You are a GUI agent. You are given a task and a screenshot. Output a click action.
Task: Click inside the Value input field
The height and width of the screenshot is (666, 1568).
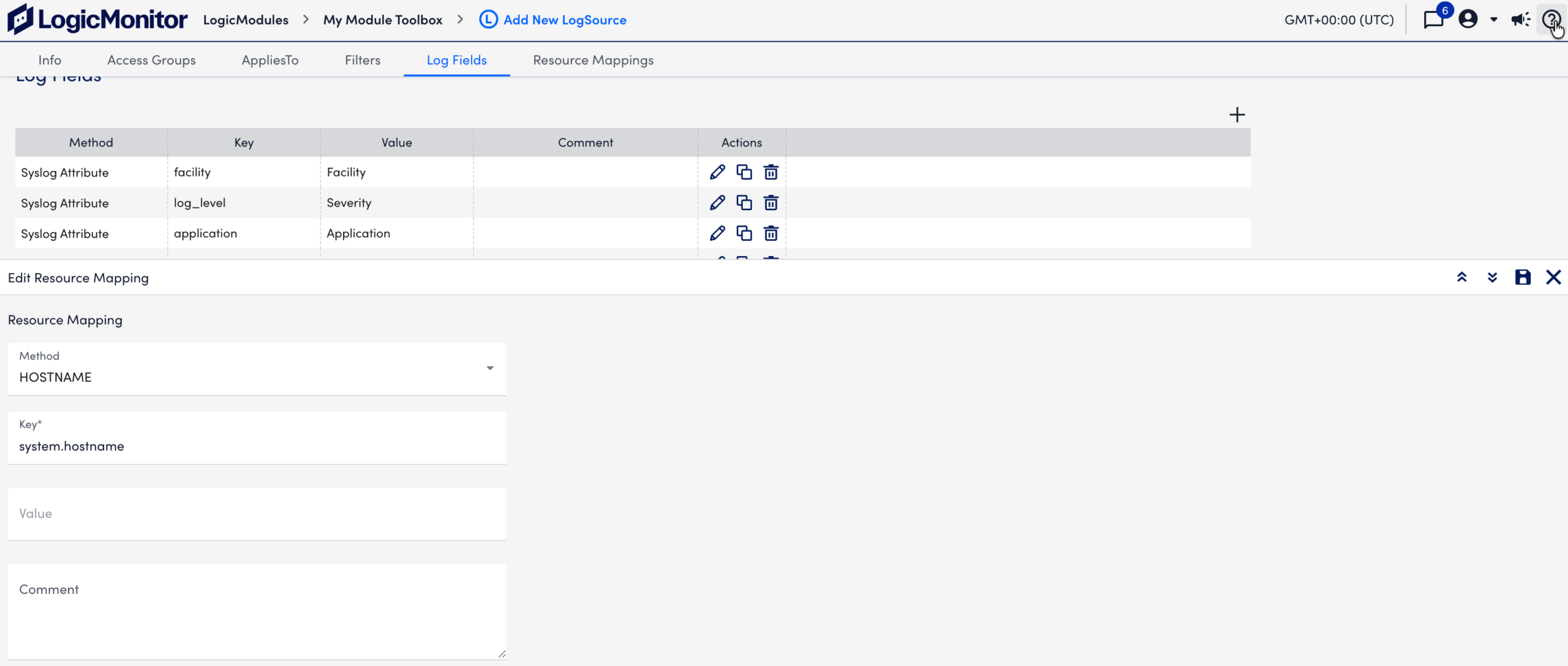tap(257, 513)
